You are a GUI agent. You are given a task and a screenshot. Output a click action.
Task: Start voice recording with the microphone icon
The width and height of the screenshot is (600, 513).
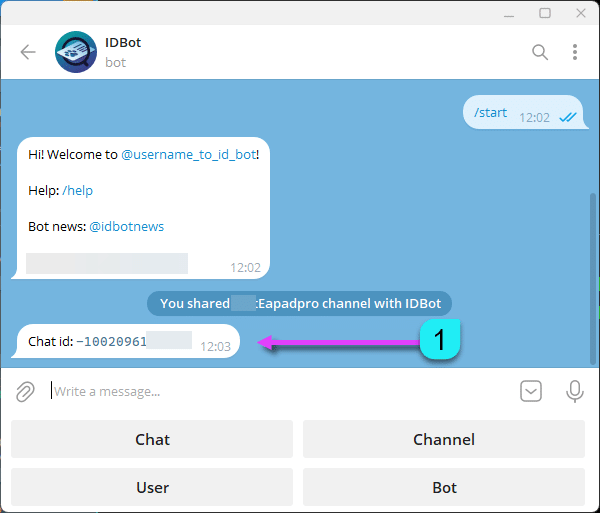[575, 392]
